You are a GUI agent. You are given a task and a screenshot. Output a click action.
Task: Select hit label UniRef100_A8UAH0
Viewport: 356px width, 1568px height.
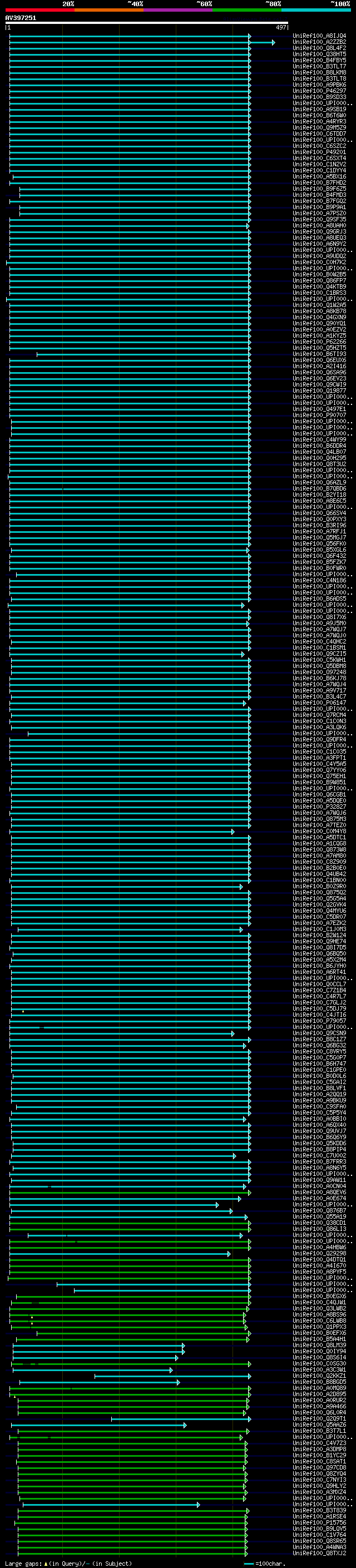click(x=319, y=226)
